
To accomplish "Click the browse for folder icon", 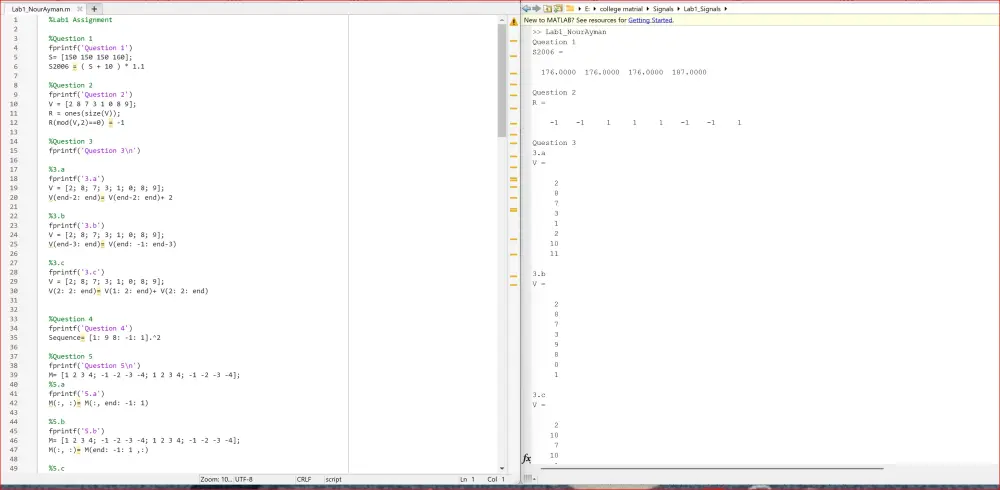I will point(558,9).
